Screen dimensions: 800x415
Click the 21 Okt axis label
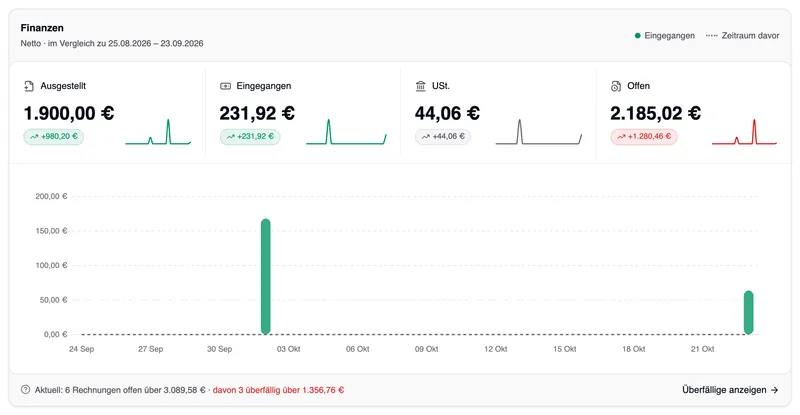(x=703, y=349)
